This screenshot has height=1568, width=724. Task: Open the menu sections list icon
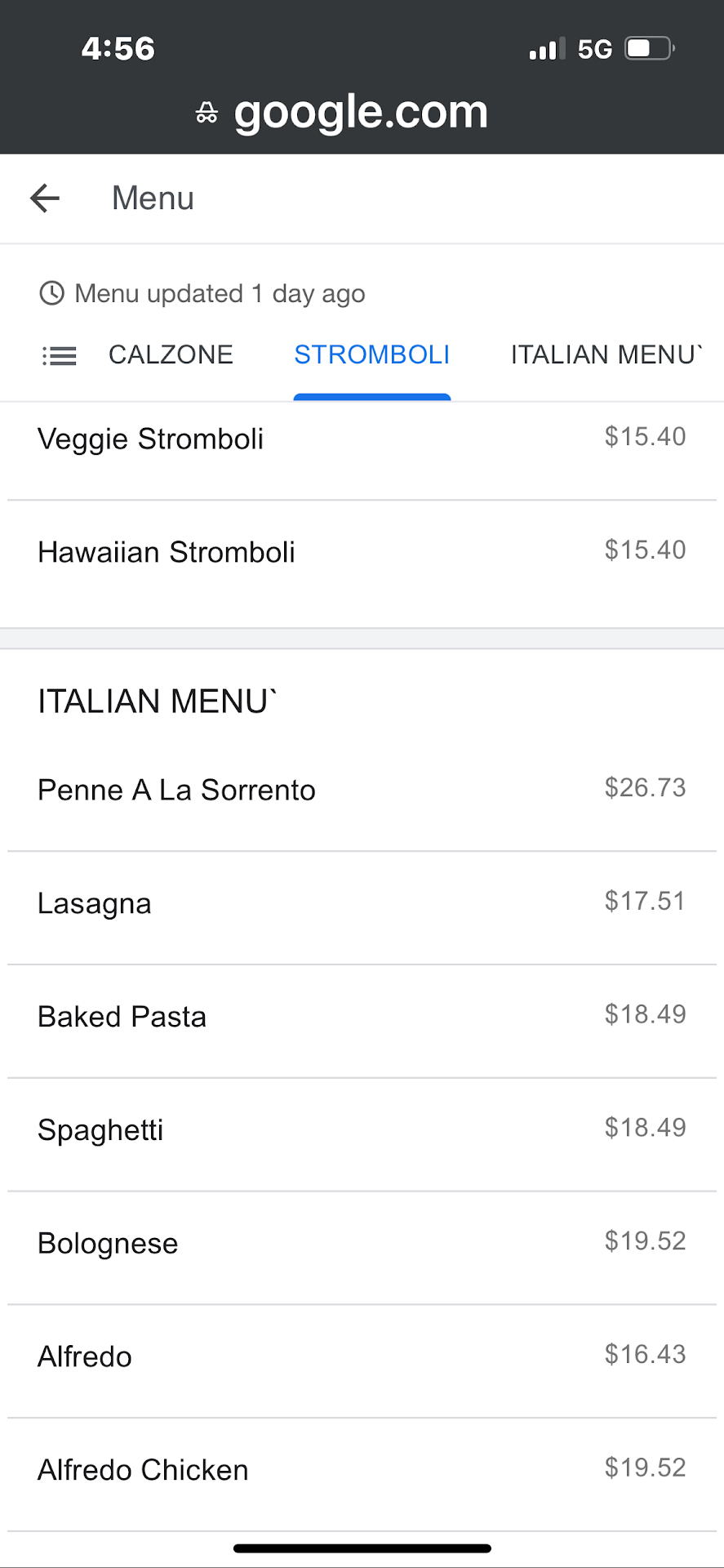[59, 355]
